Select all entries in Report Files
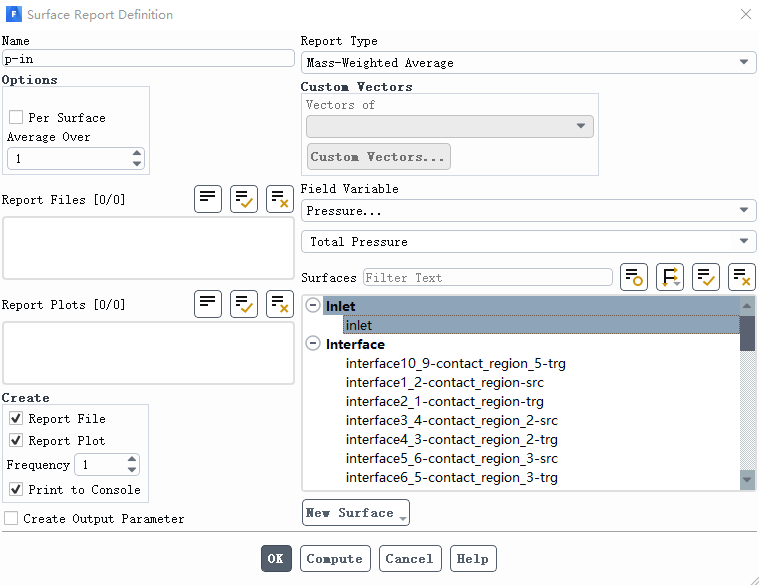 tap(244, 199)
